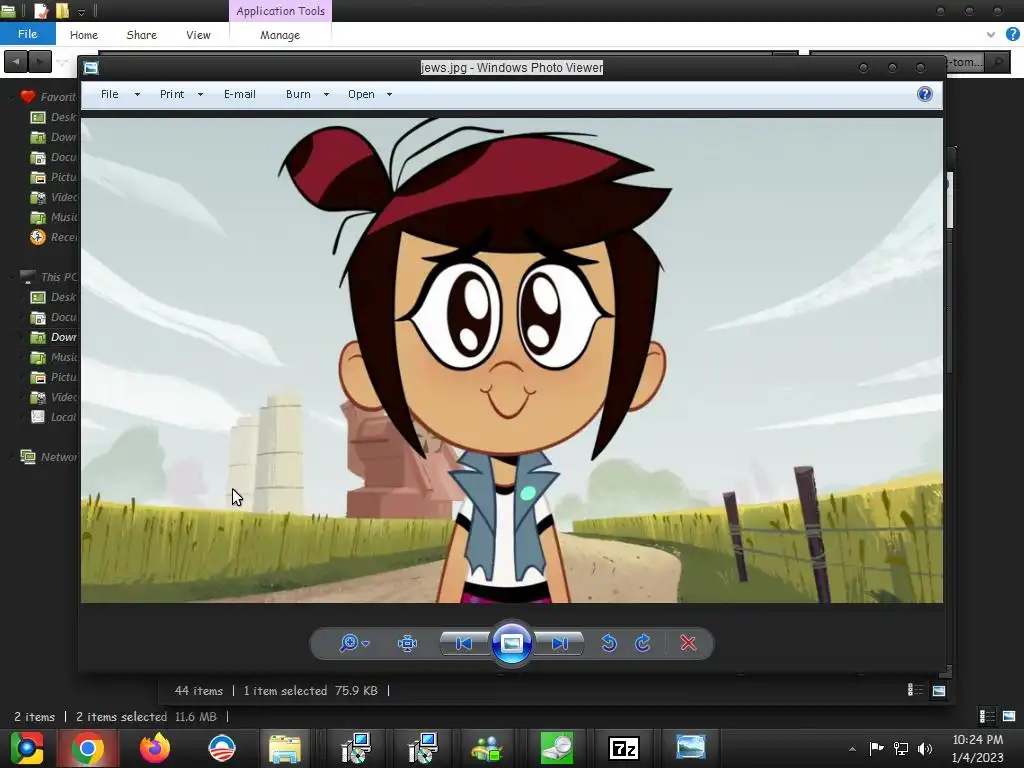The image size is (1024, 768).
Task: Select Music under Favorites
Action: [x=54, y=217]
